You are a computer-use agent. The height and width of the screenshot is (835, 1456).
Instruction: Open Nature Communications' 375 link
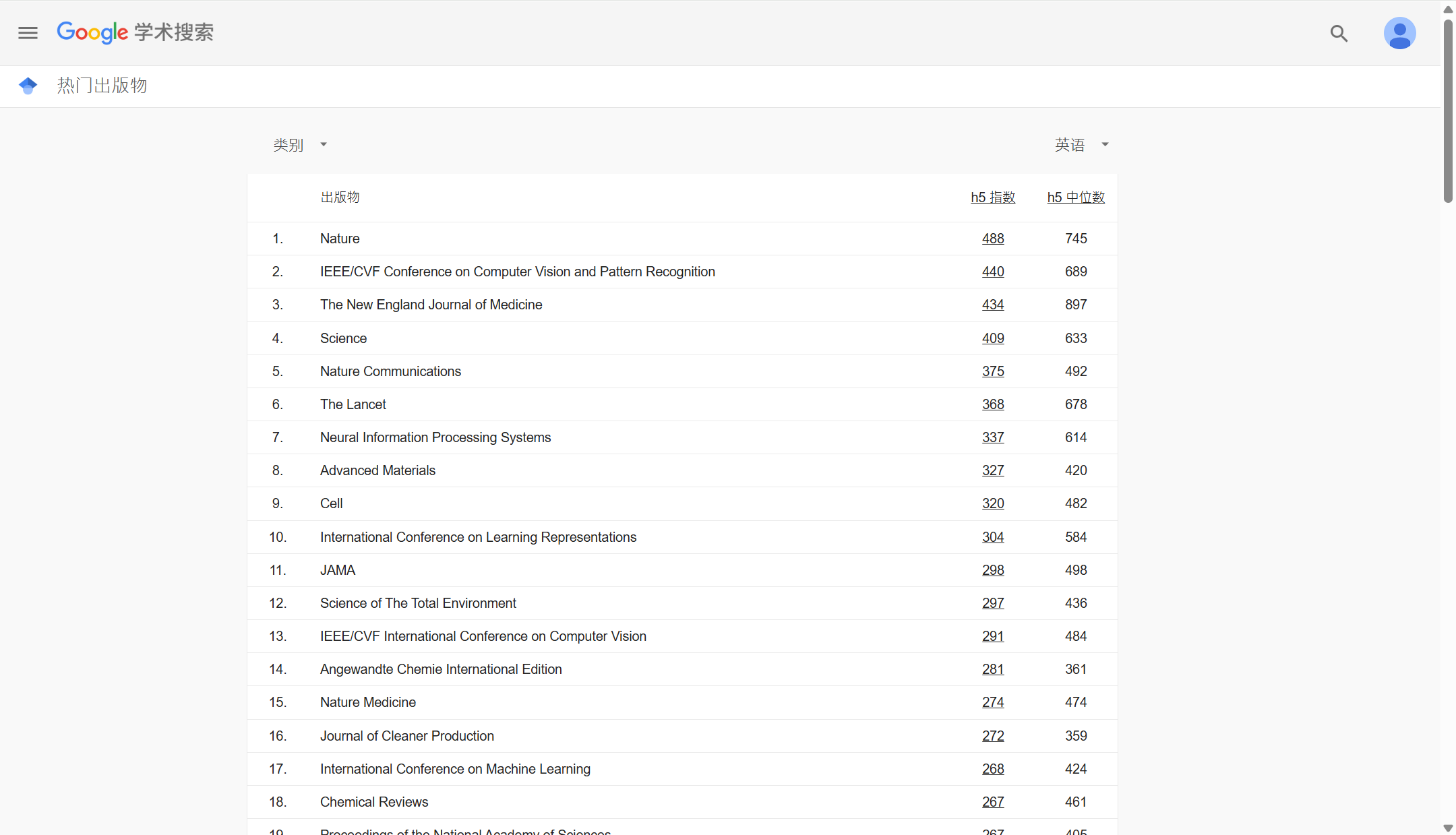point(993,371)
